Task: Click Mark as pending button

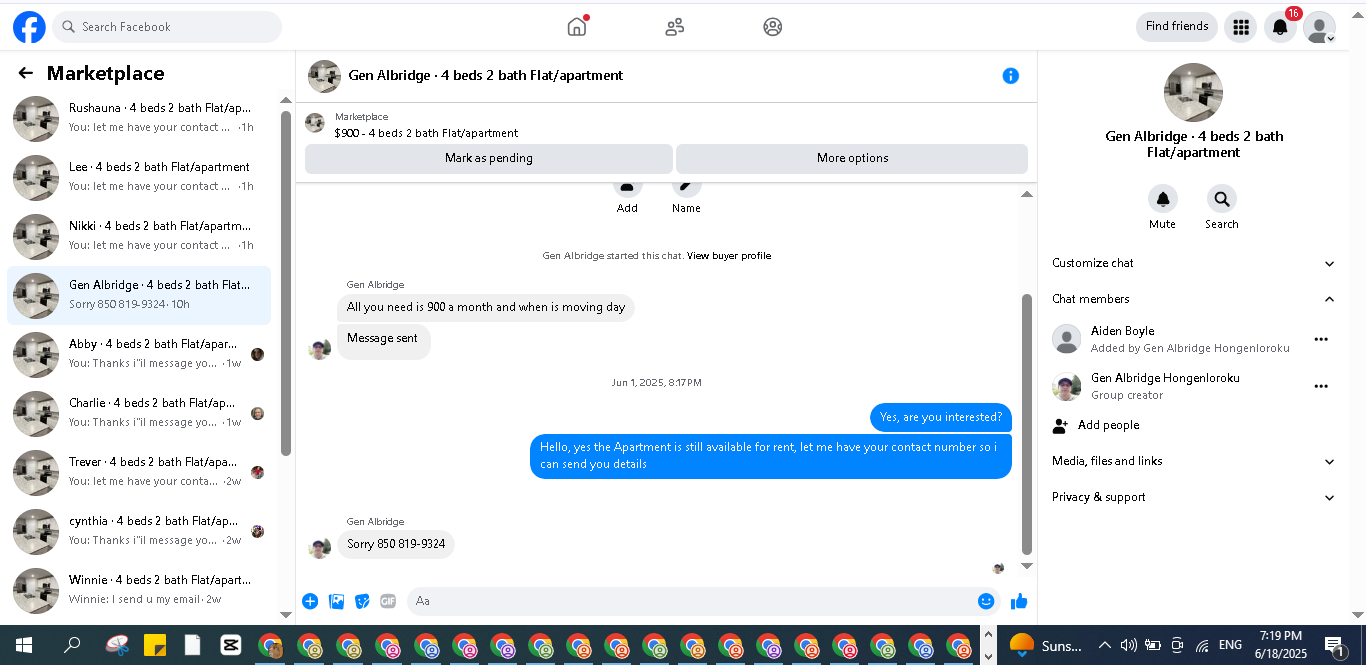Action: pyautogui.click(x=489, y=158)
